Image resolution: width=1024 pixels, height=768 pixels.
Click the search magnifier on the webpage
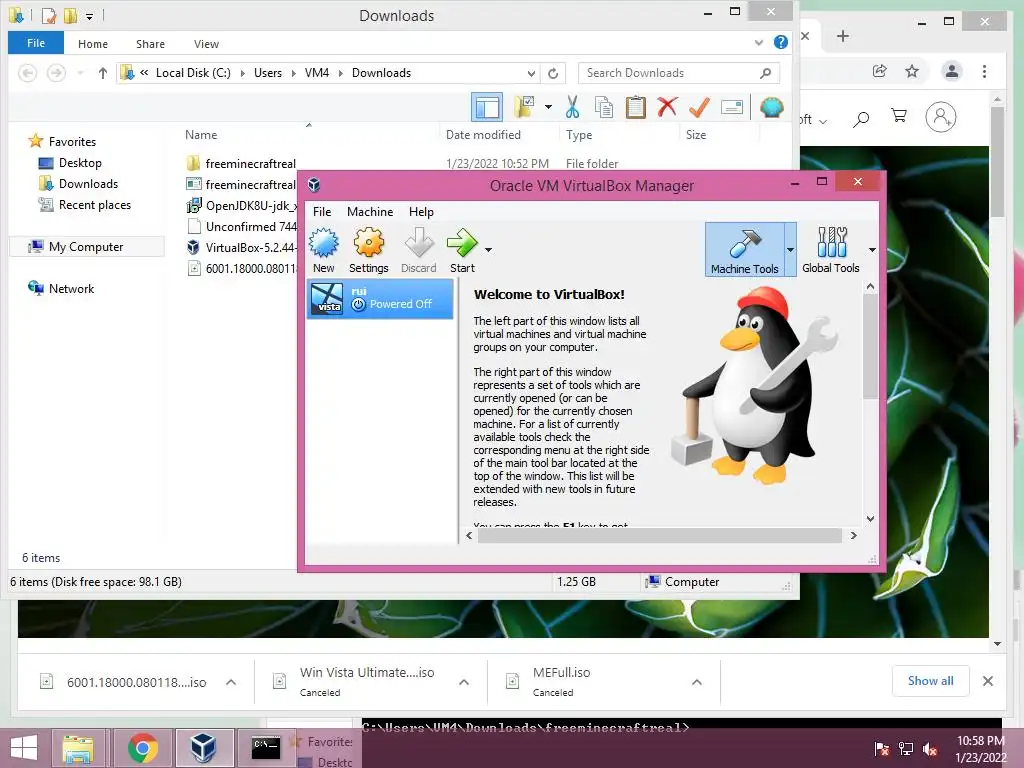point(861,119)
